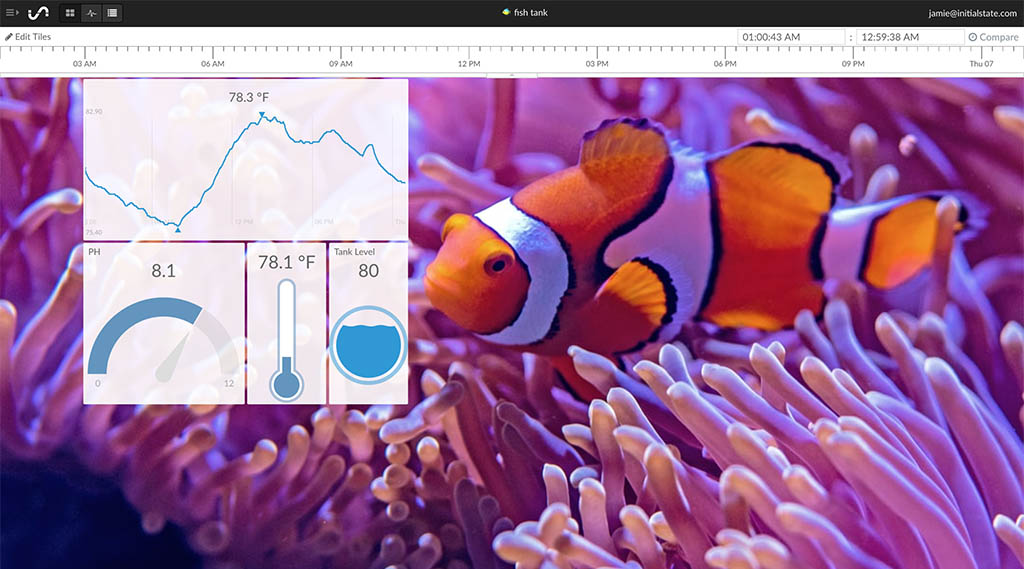Screen dimensions: 1024x569
Task: Click the maximum point marker on temperature chart
Action: pos(262,115)
